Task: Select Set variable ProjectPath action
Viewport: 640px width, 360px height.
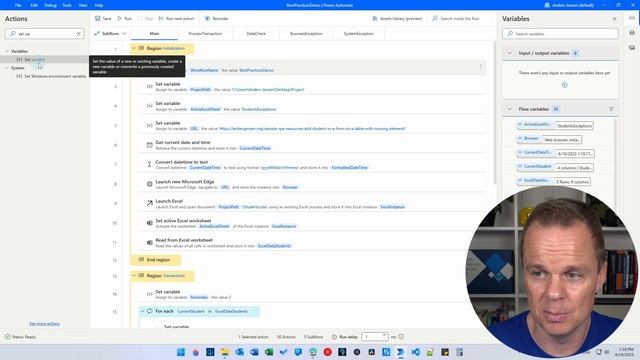Action: click(312, 87)
